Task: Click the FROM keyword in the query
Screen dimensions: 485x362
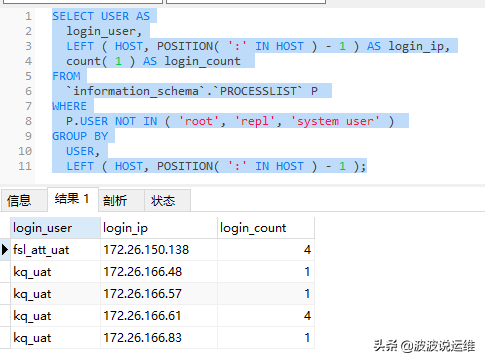Action: click(66, 76)
